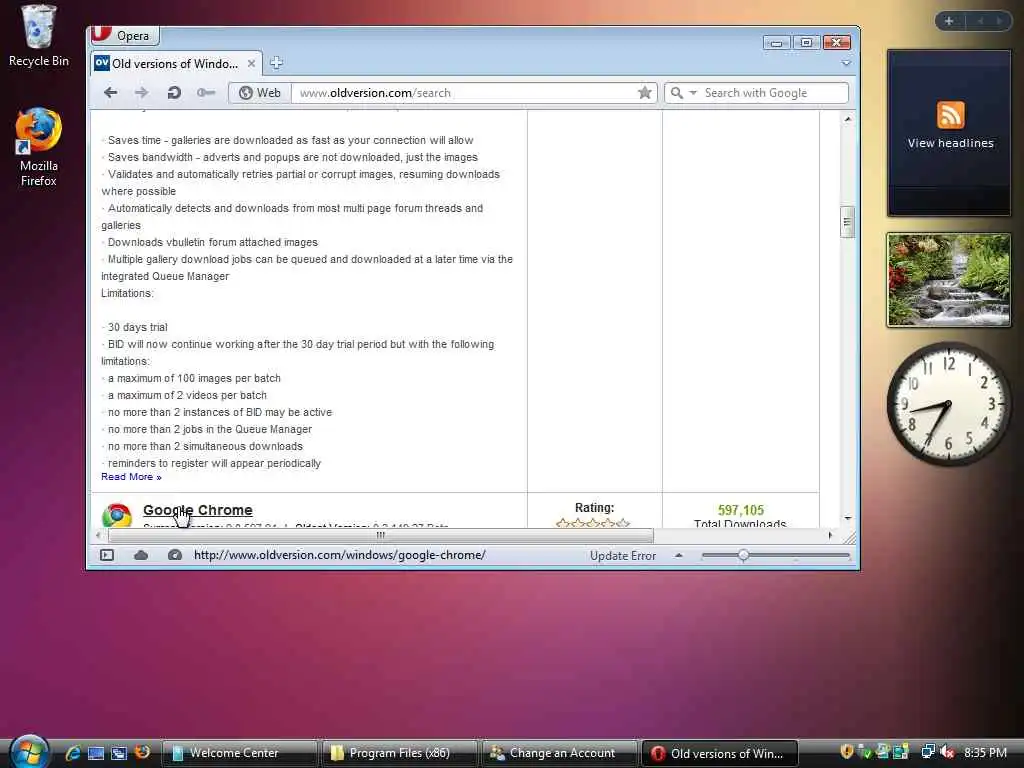Click "no more than 2 jobs in the Queue Manager"
This screenshot has height=768, width=1024.
pyautogui.click(x=210, y=429)
